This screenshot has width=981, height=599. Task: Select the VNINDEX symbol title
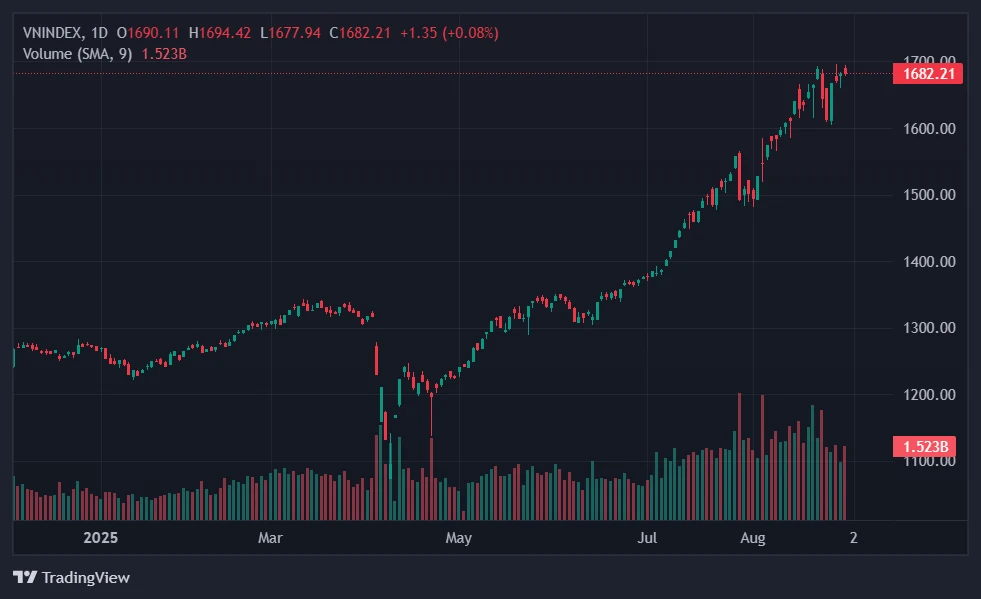[52, 33]
